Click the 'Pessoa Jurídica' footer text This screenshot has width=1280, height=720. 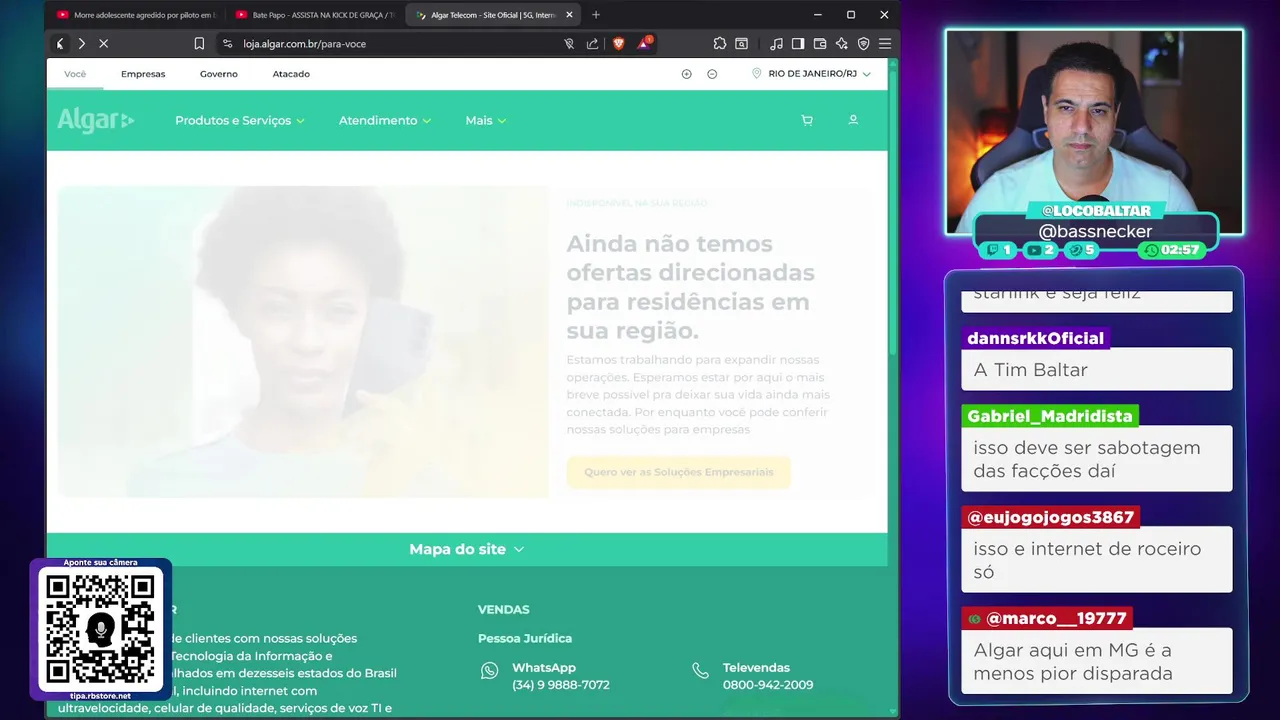525,638
